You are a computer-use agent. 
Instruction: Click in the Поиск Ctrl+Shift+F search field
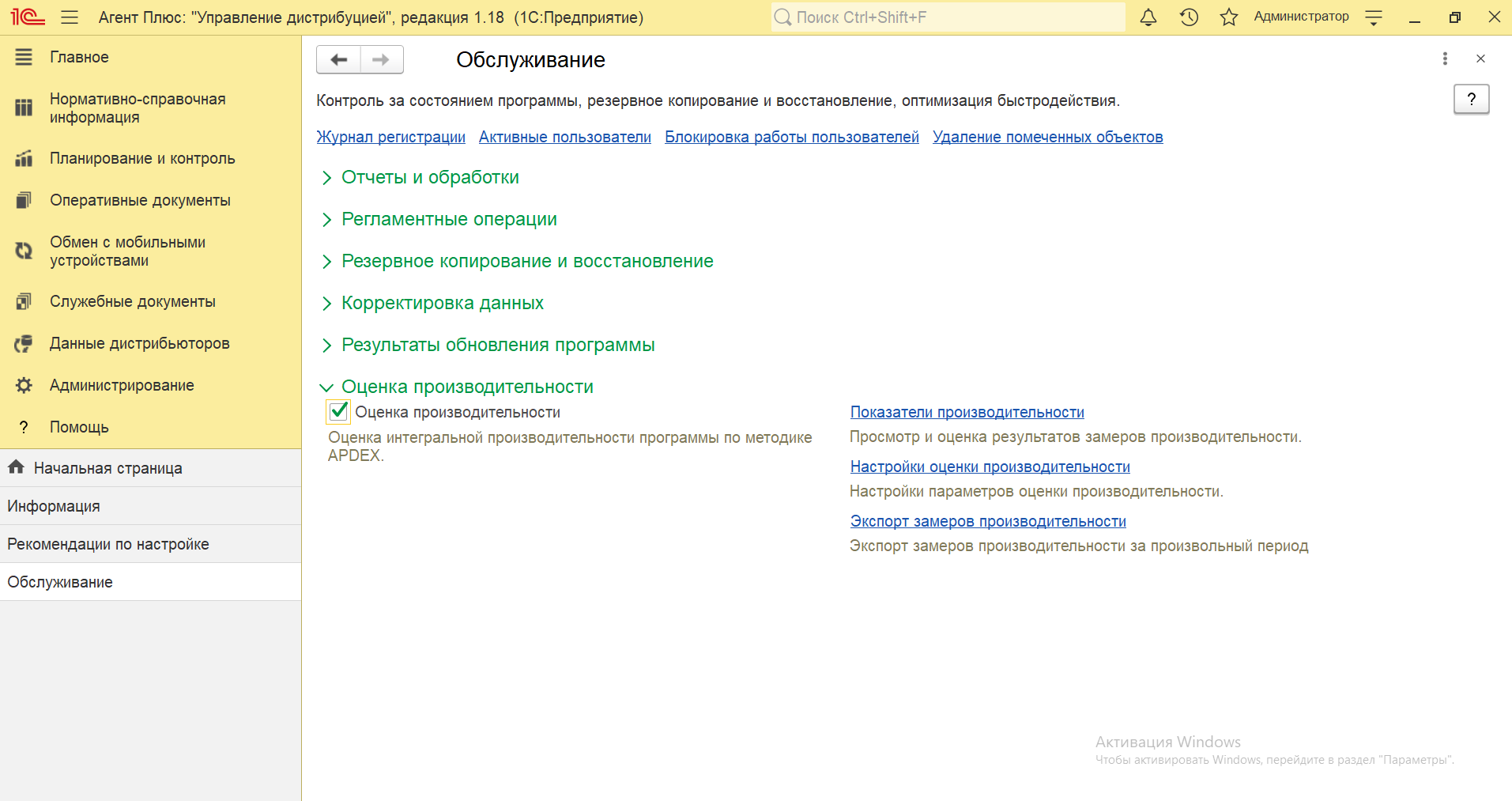pyautogui.click(x=948, y=17)
